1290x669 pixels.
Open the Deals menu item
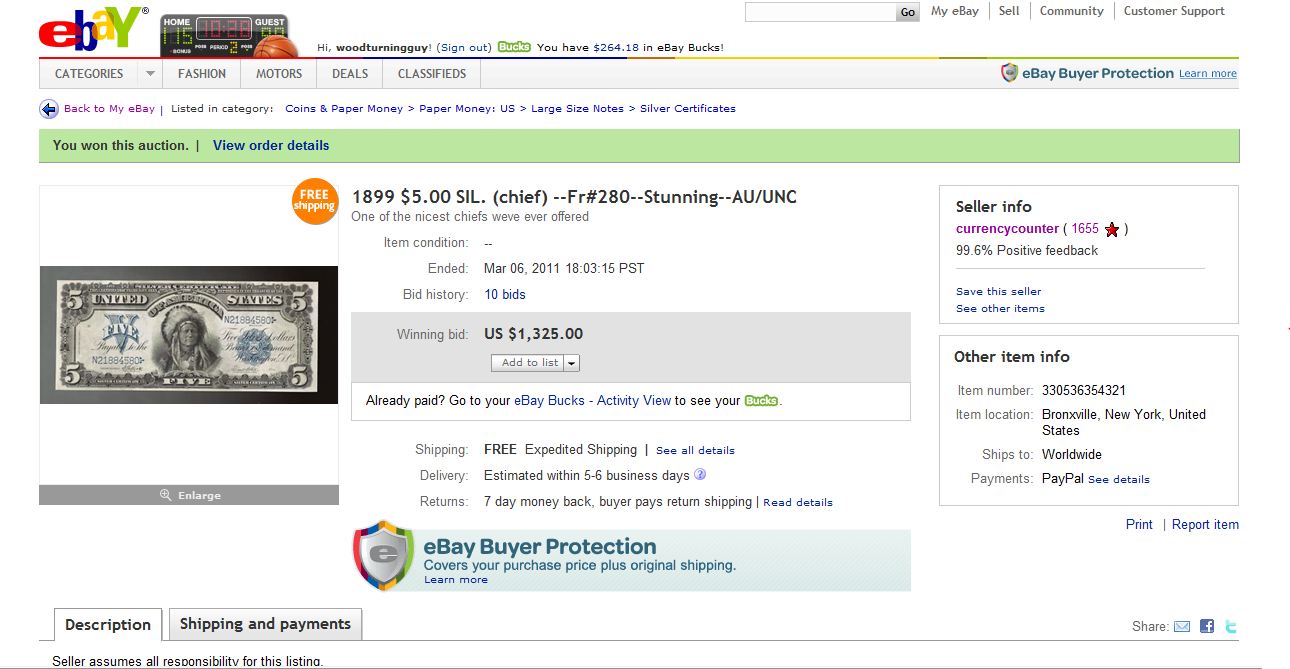[x=350, y=74]
